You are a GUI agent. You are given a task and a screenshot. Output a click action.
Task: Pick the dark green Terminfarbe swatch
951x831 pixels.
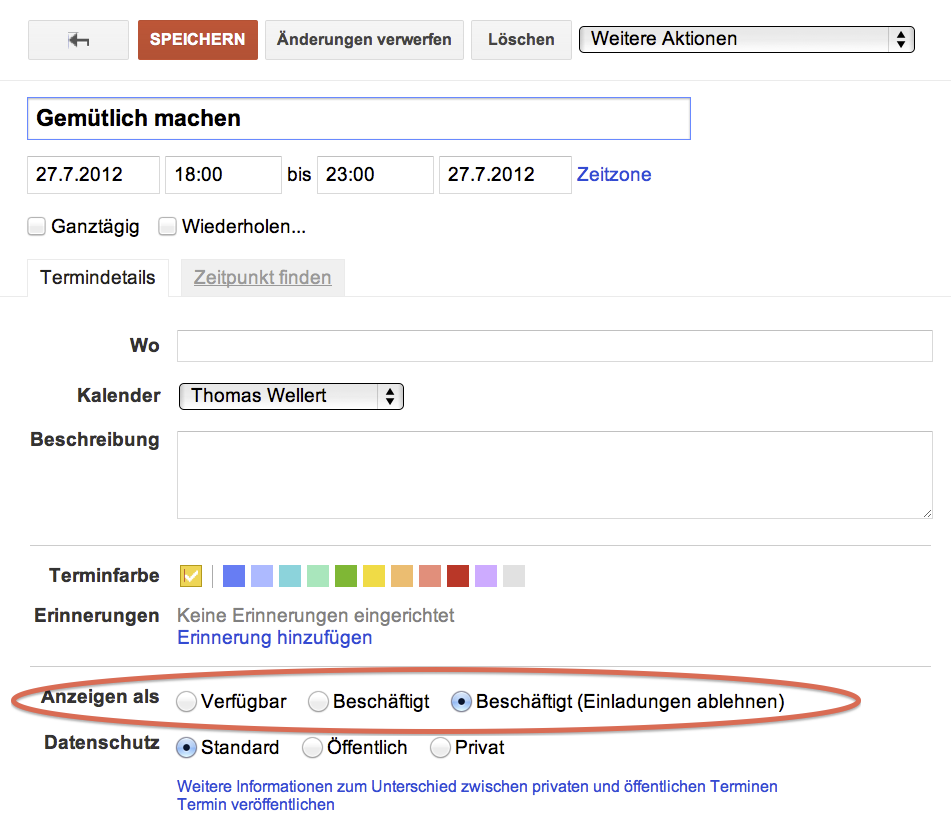(x=346, y=576)
